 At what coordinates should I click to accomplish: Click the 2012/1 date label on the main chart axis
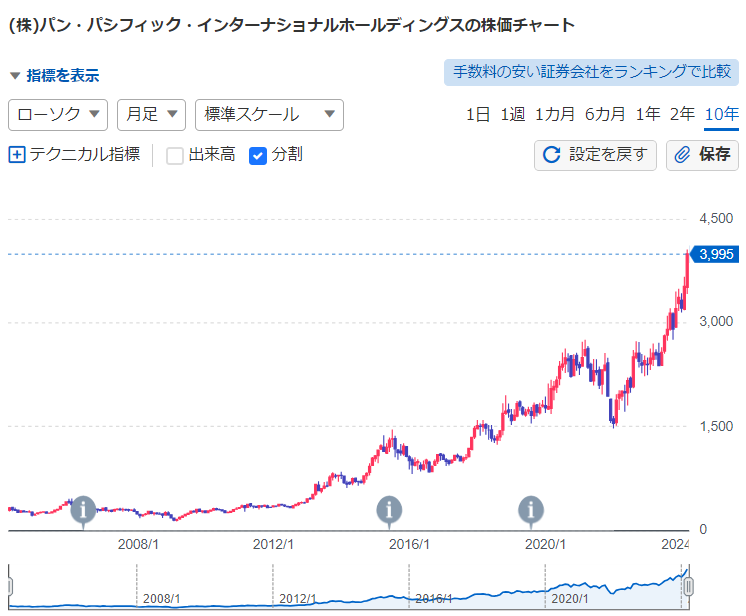point(273,544)
